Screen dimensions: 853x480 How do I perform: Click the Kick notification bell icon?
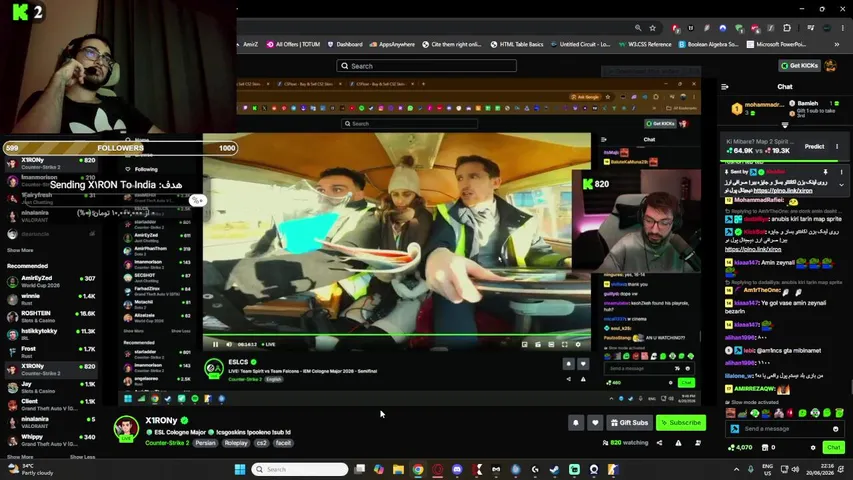pyautogui.click(x=576, y=422)
